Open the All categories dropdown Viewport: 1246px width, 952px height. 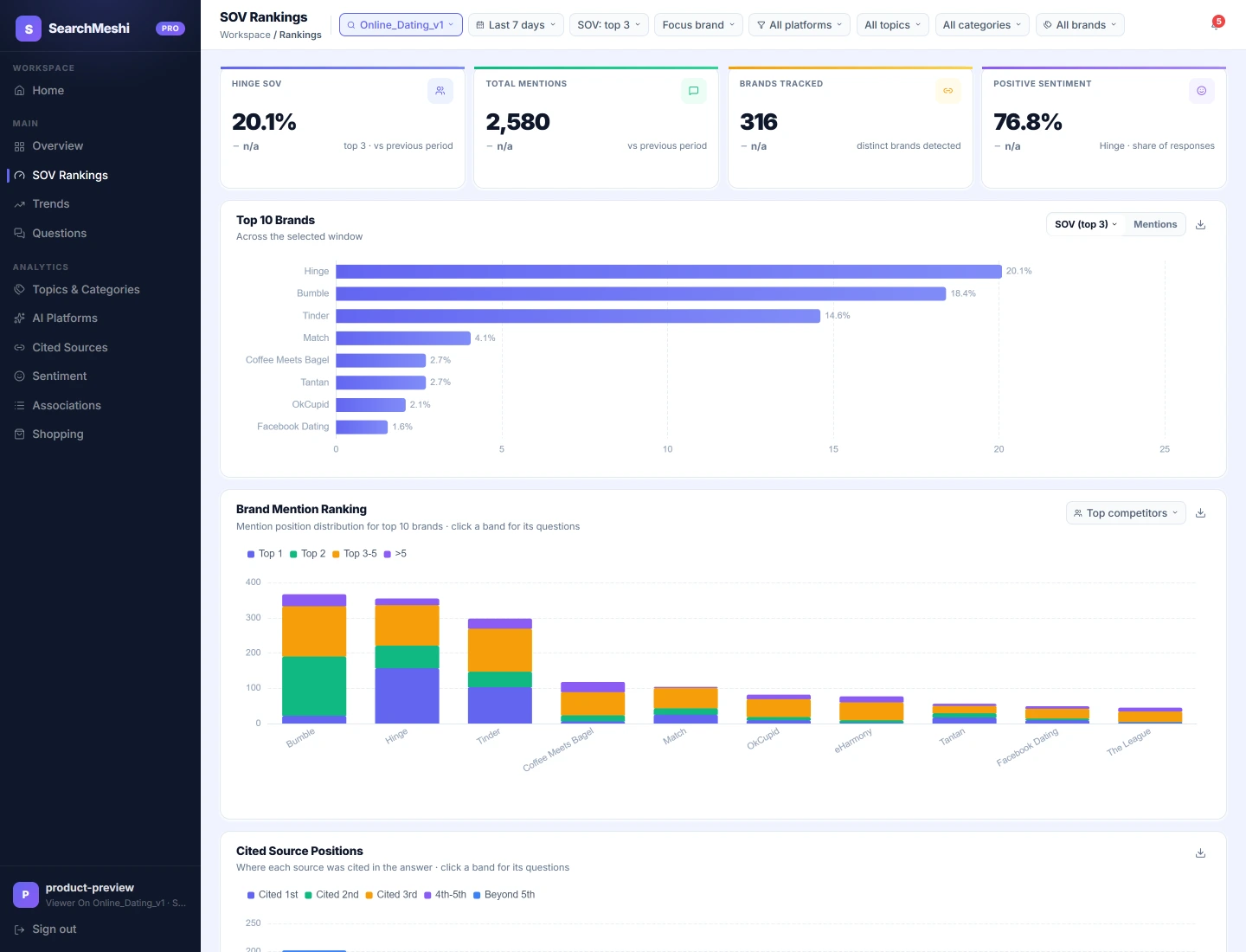click(982, 25)
